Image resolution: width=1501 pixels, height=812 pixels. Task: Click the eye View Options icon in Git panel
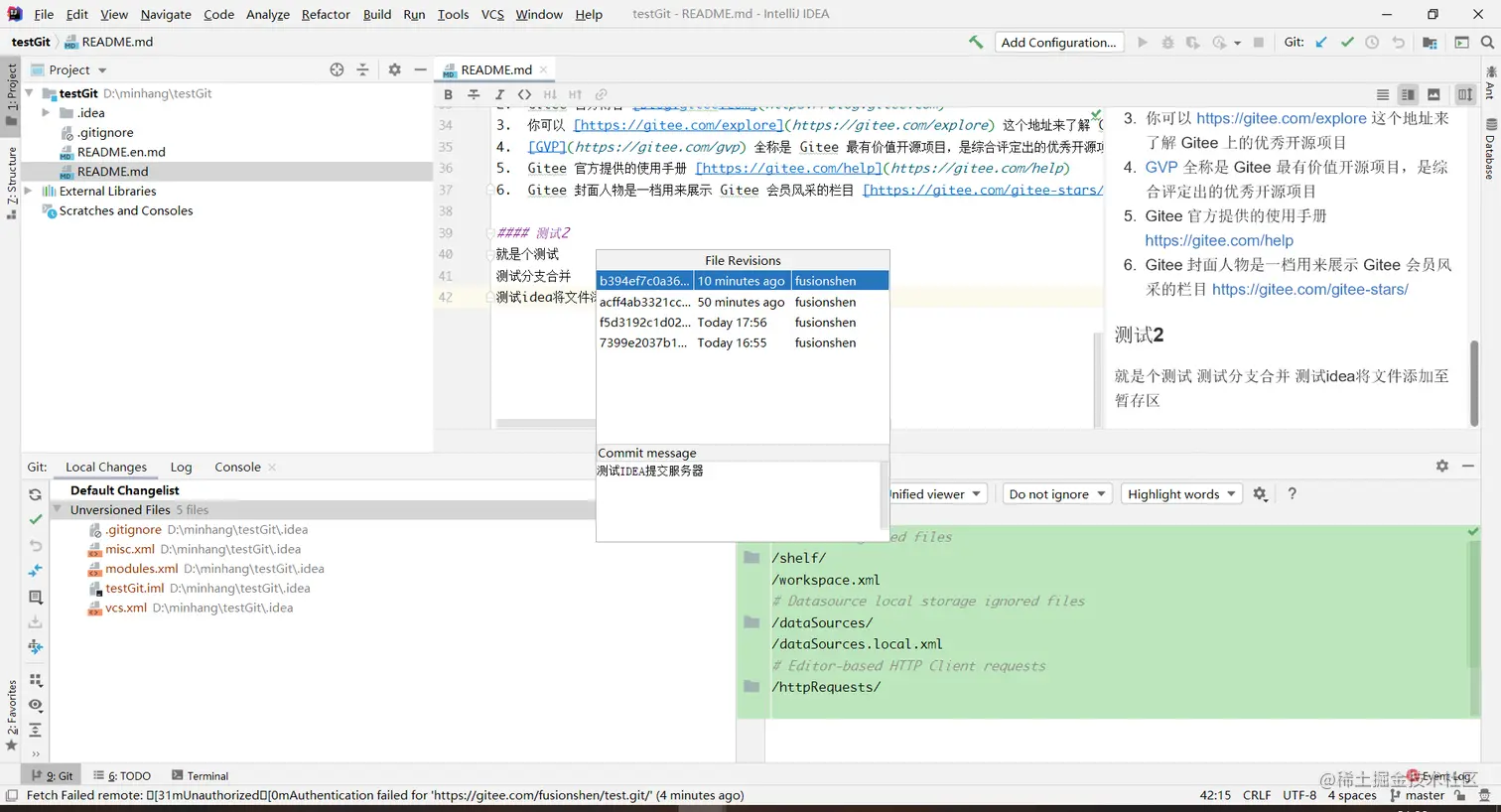point(35,705)
